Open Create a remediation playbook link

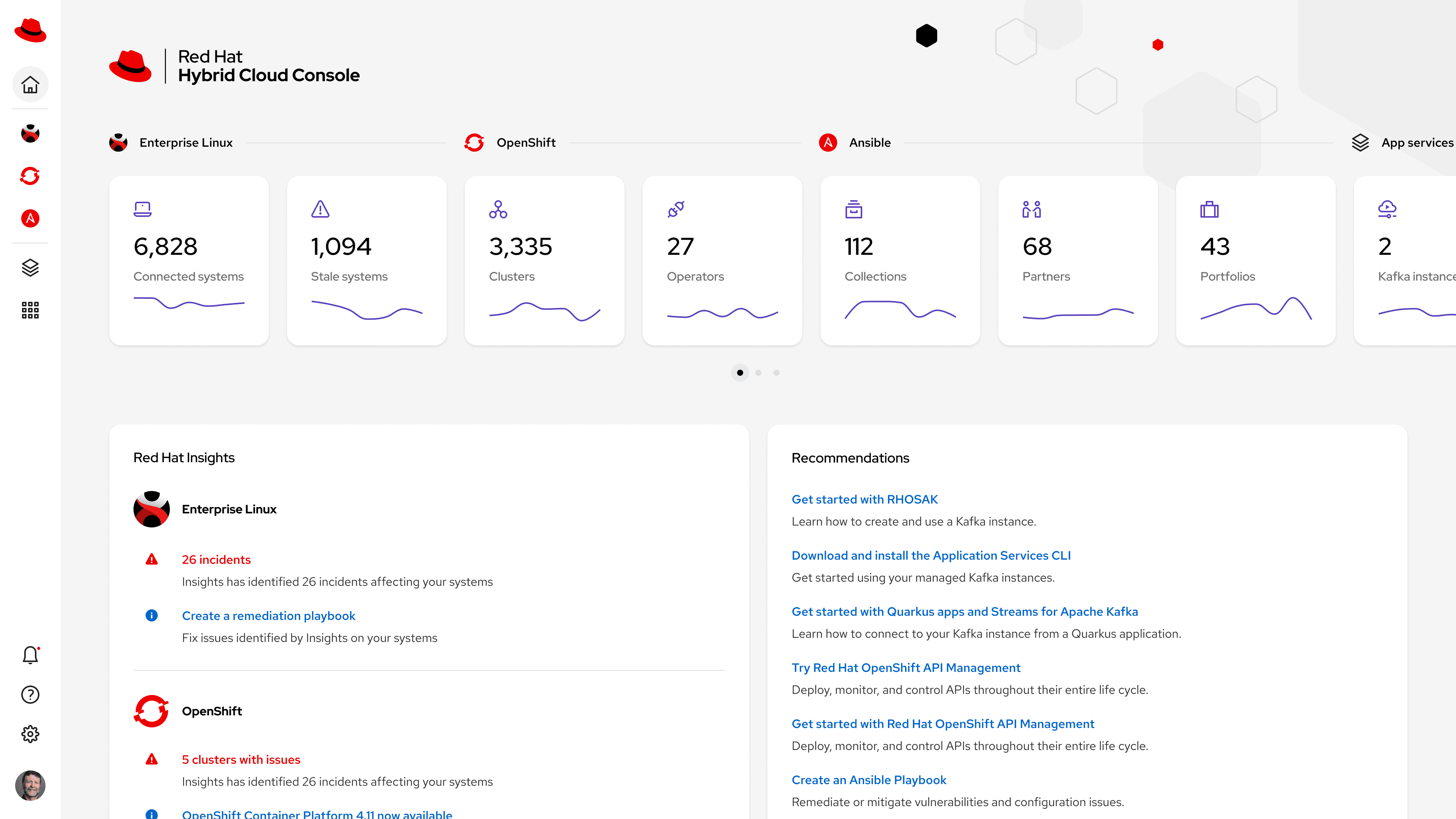[268, 615]
